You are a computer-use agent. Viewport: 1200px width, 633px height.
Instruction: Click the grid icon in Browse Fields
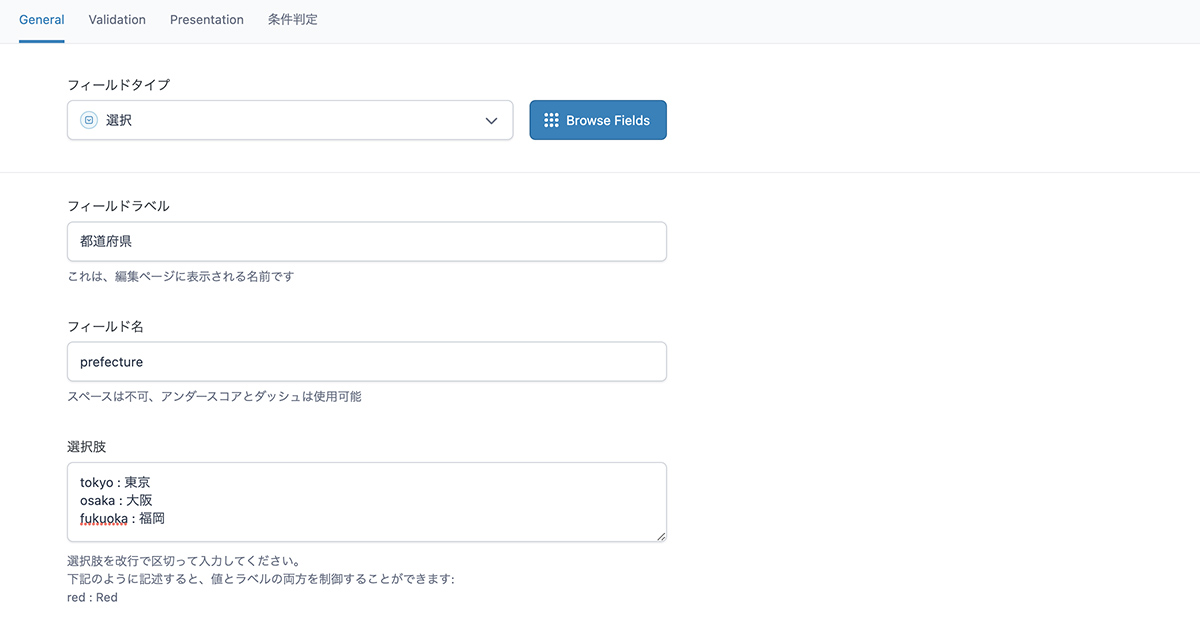point(551,120)
